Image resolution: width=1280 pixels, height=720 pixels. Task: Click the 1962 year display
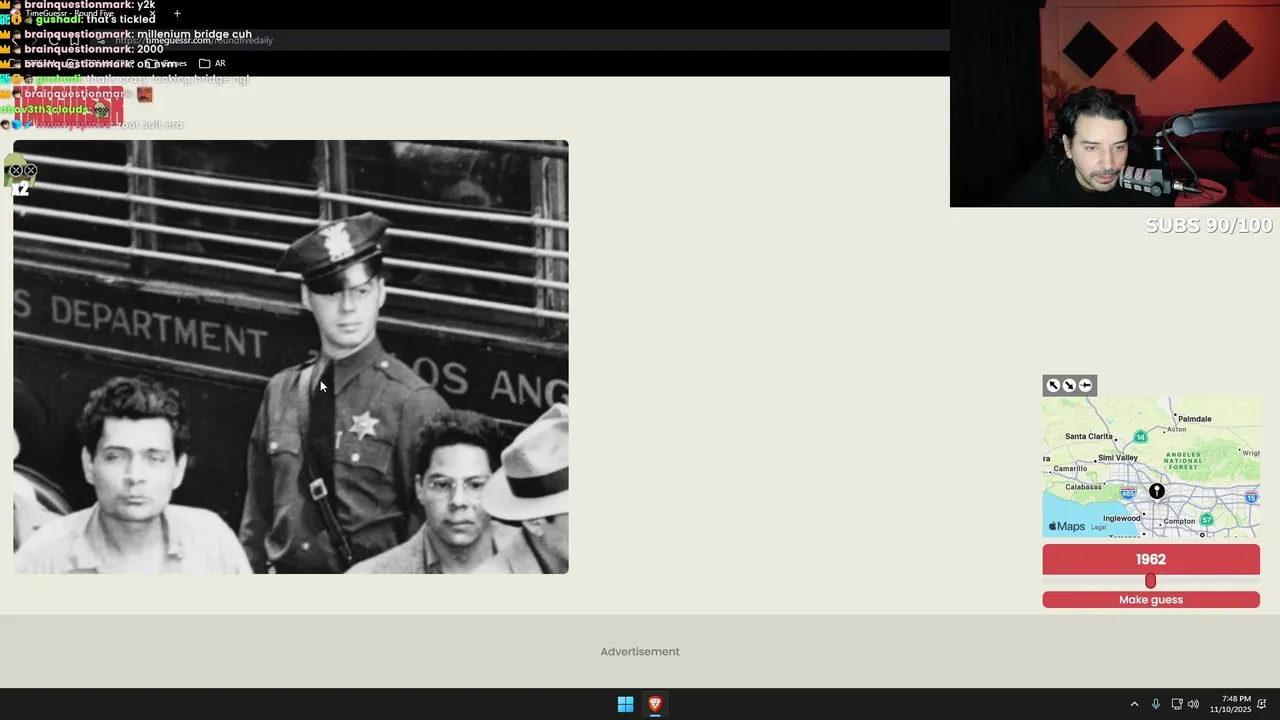[x=1151, y=559]
